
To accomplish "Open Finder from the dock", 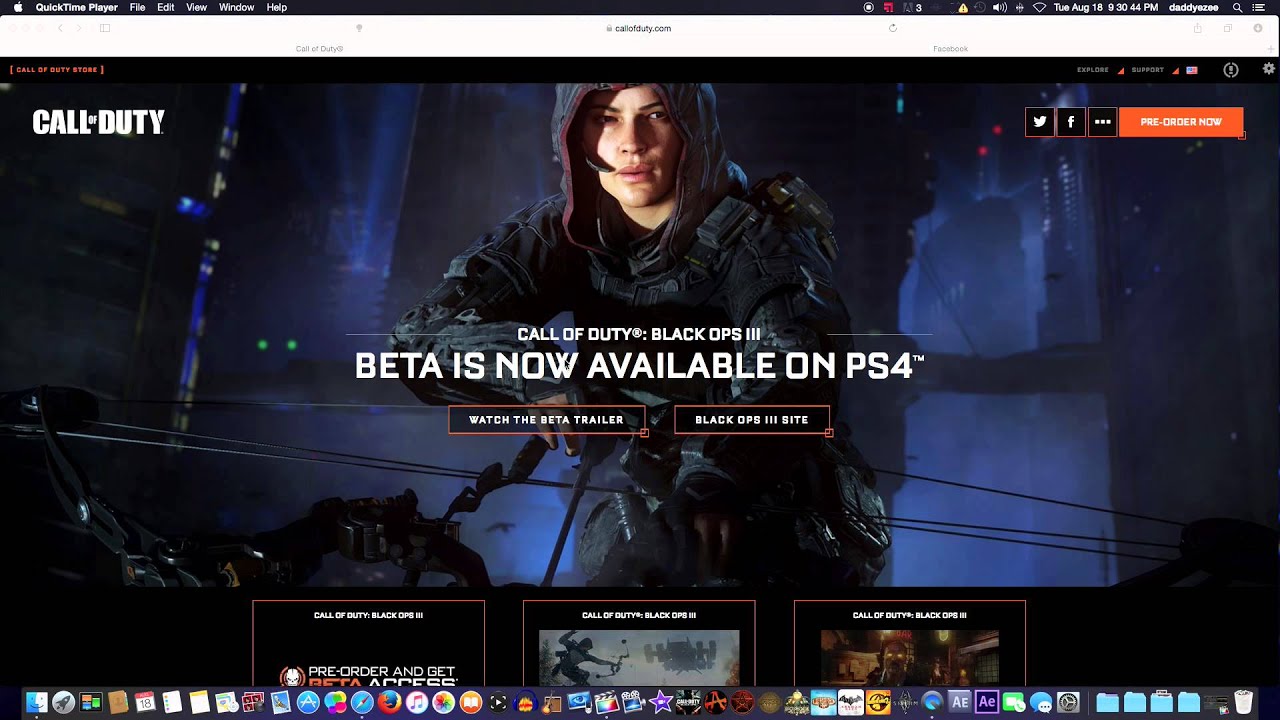I will click(x=36, y=702).
